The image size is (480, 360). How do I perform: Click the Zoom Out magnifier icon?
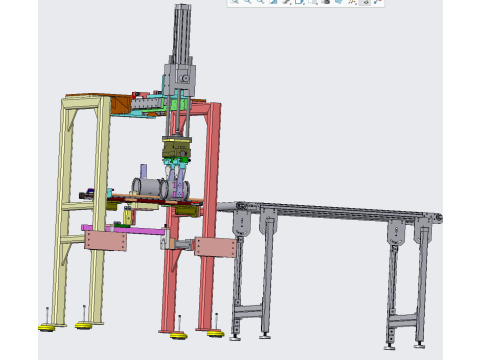click(x=260, y=2)
